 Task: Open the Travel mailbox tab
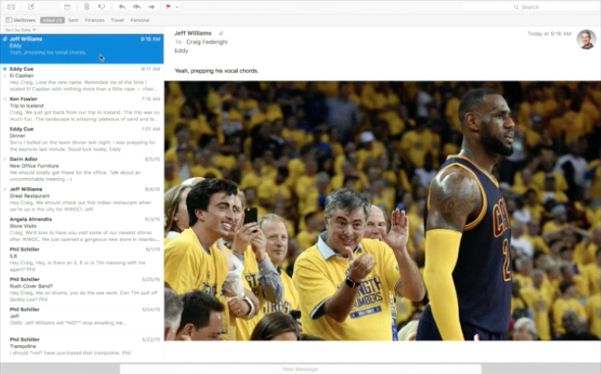[118, 20]
